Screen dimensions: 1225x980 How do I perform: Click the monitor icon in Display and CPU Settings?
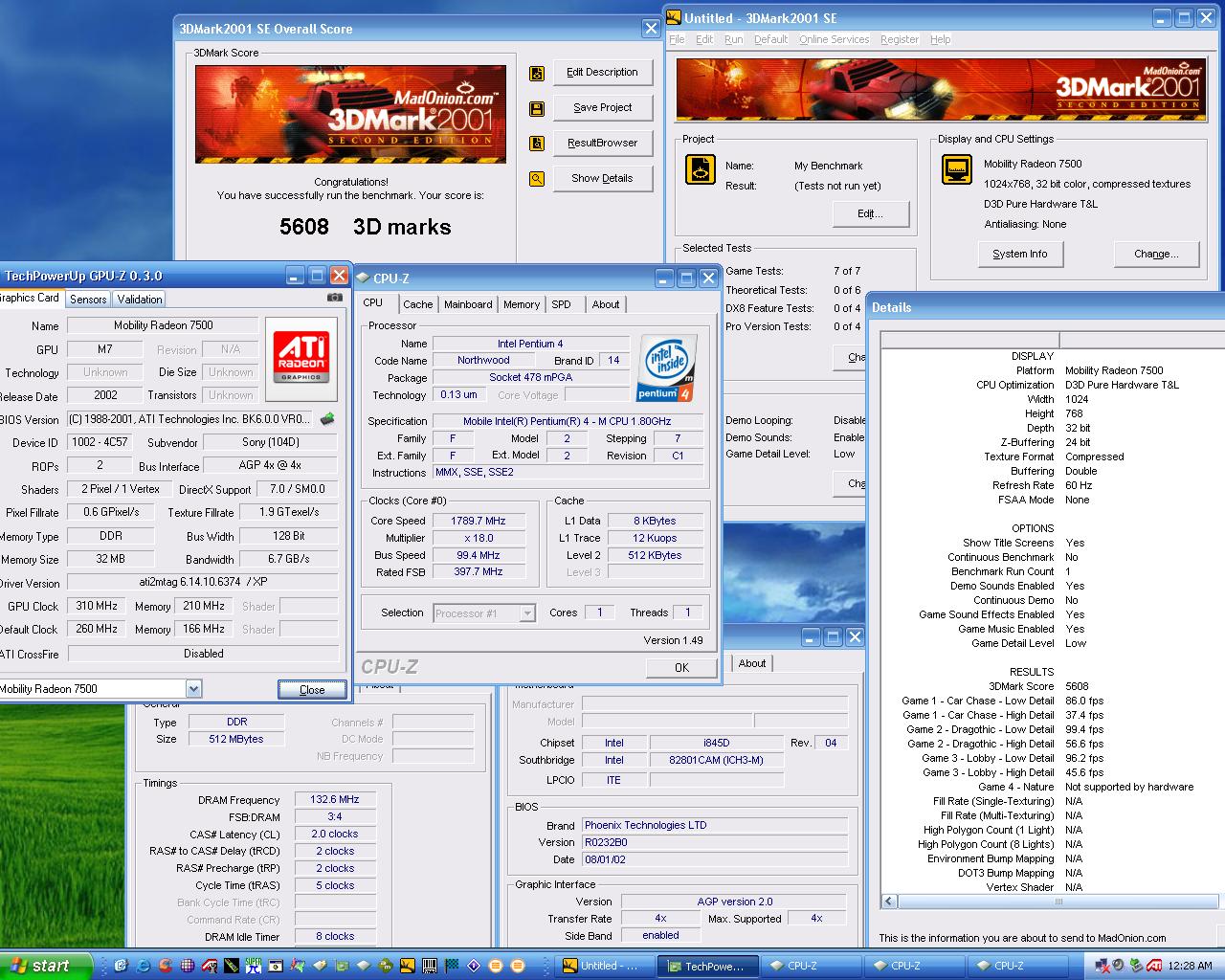[x=957, y=170]
